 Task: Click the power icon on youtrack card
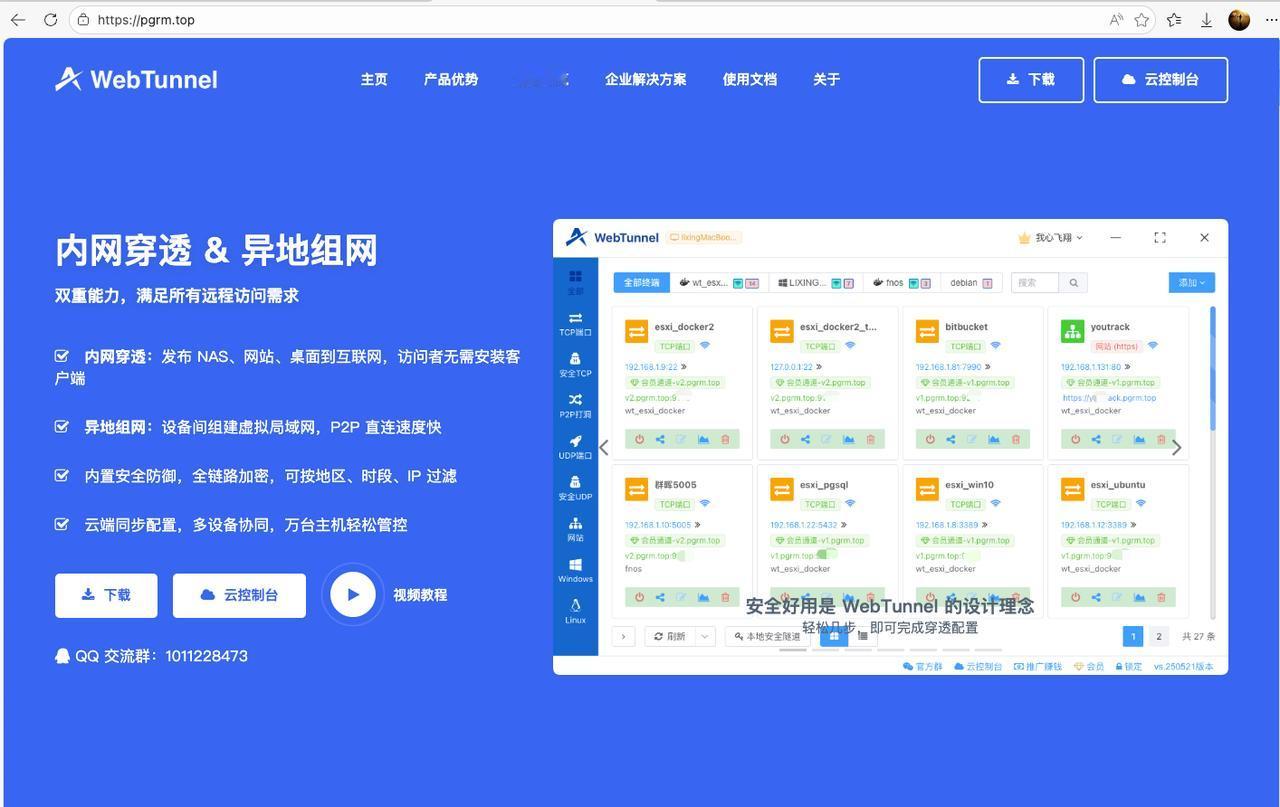pos(1075,439)
